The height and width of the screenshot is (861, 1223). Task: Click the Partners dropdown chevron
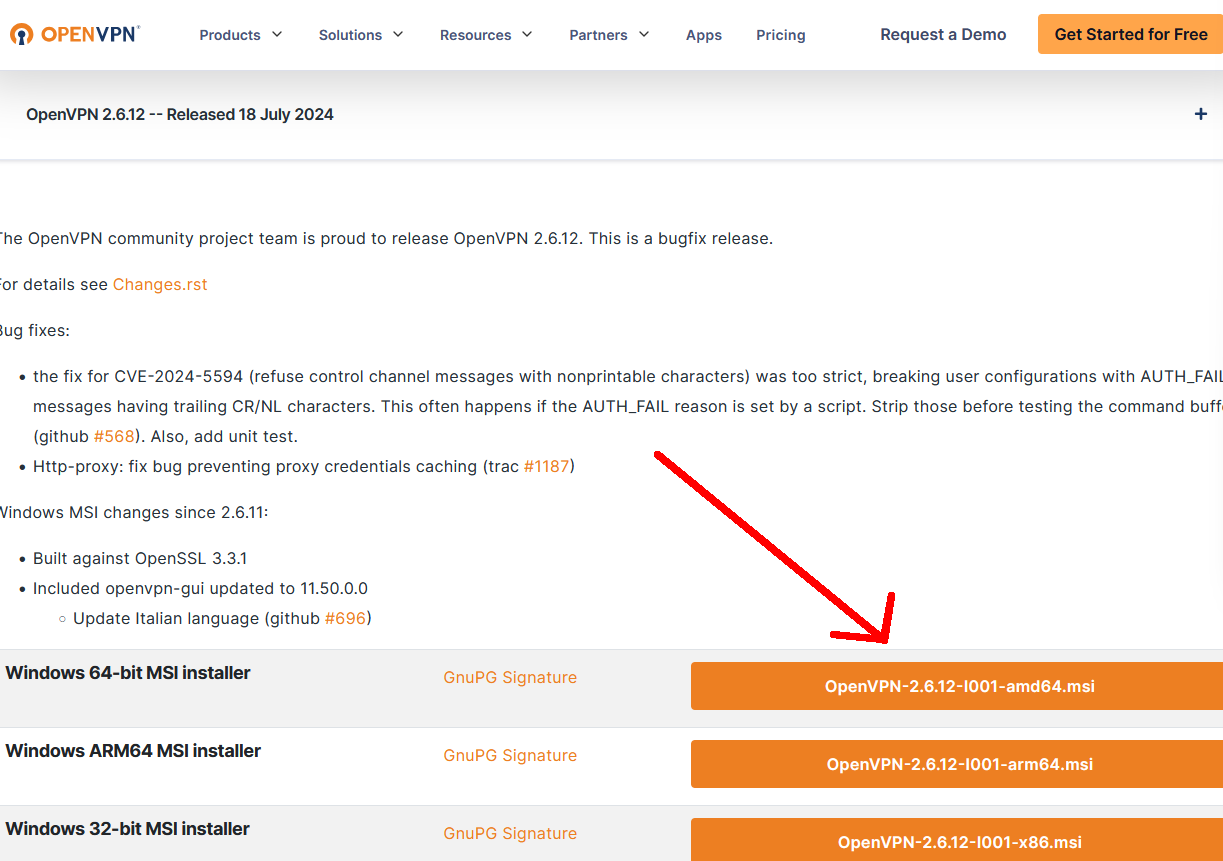tap(644, 35)
